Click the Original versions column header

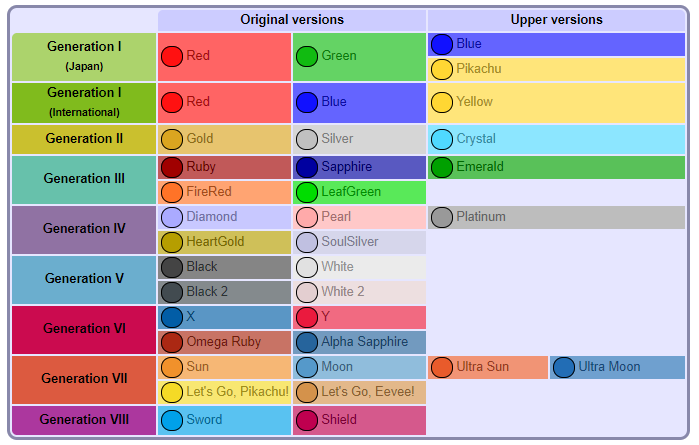292,20
